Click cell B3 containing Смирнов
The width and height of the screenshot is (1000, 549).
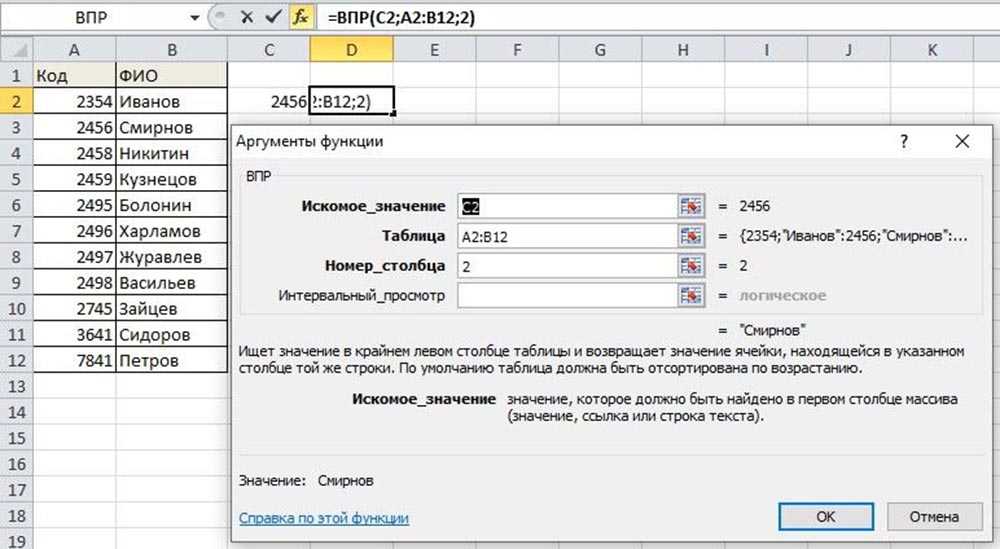171,128
